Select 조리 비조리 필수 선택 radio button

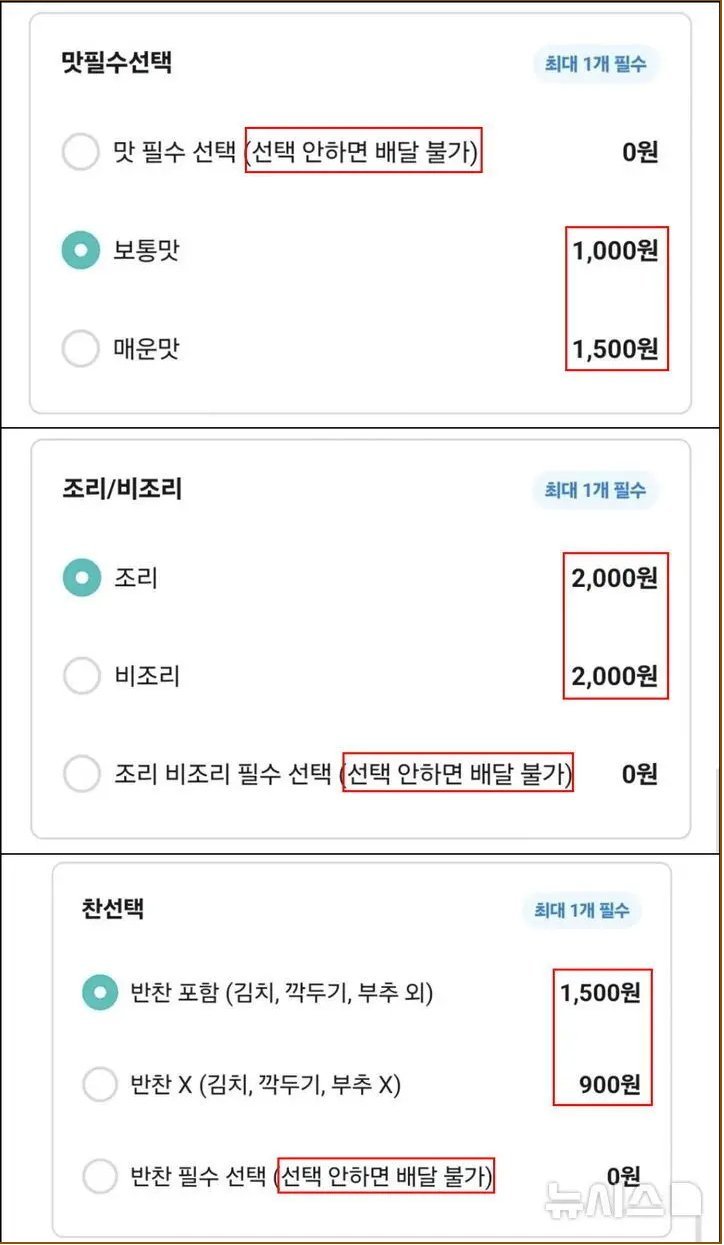(x=82, y=773)
